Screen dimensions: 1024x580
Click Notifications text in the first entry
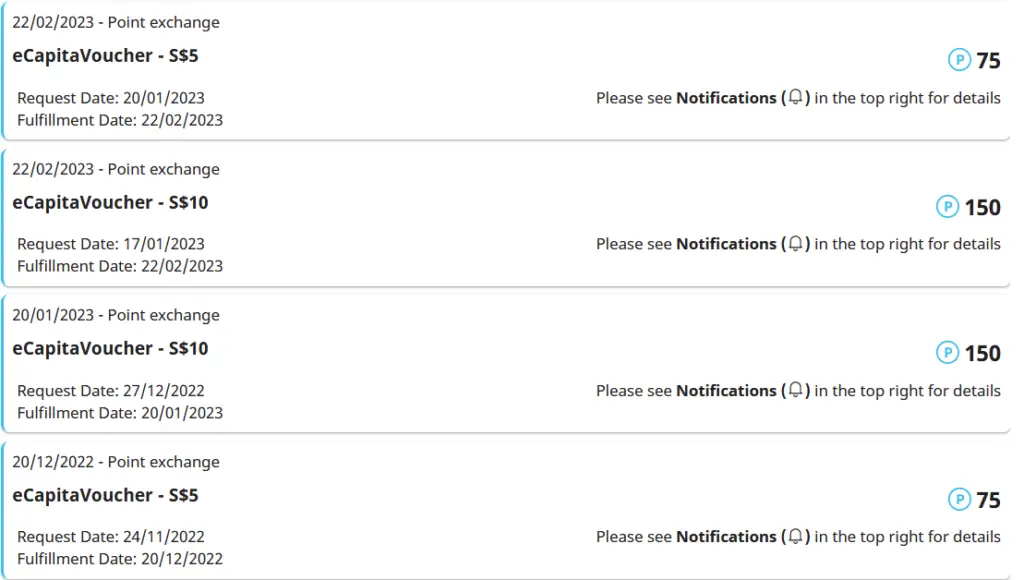(x=726, y=98)
